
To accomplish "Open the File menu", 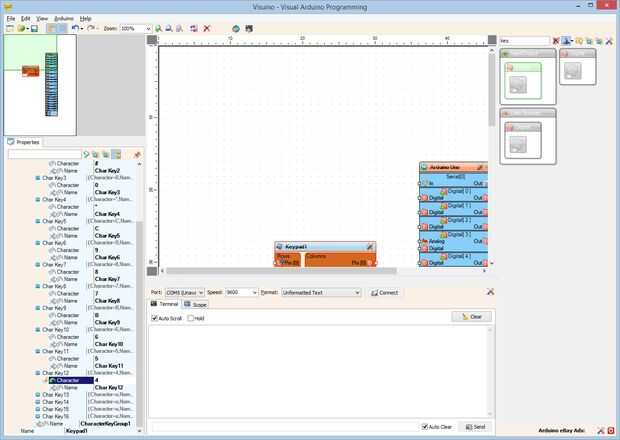I will point(11,19).
